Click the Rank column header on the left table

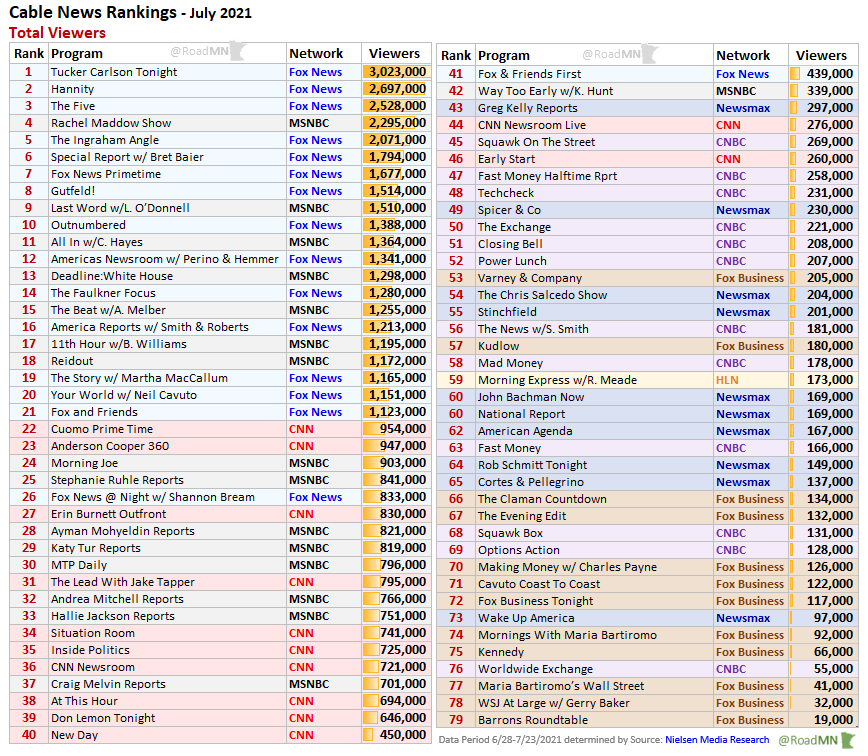(28, 54)
